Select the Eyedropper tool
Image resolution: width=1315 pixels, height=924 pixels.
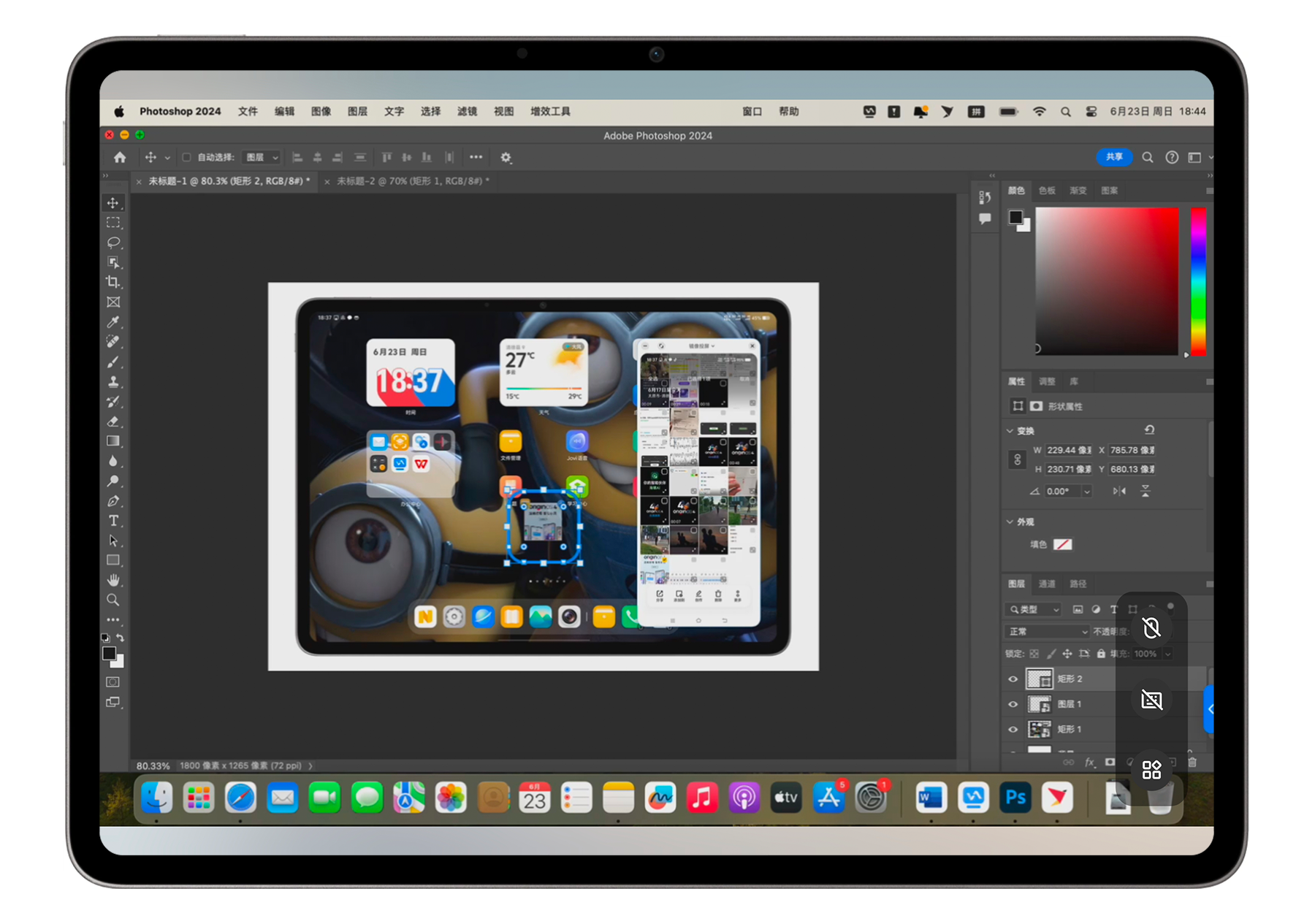113,321
